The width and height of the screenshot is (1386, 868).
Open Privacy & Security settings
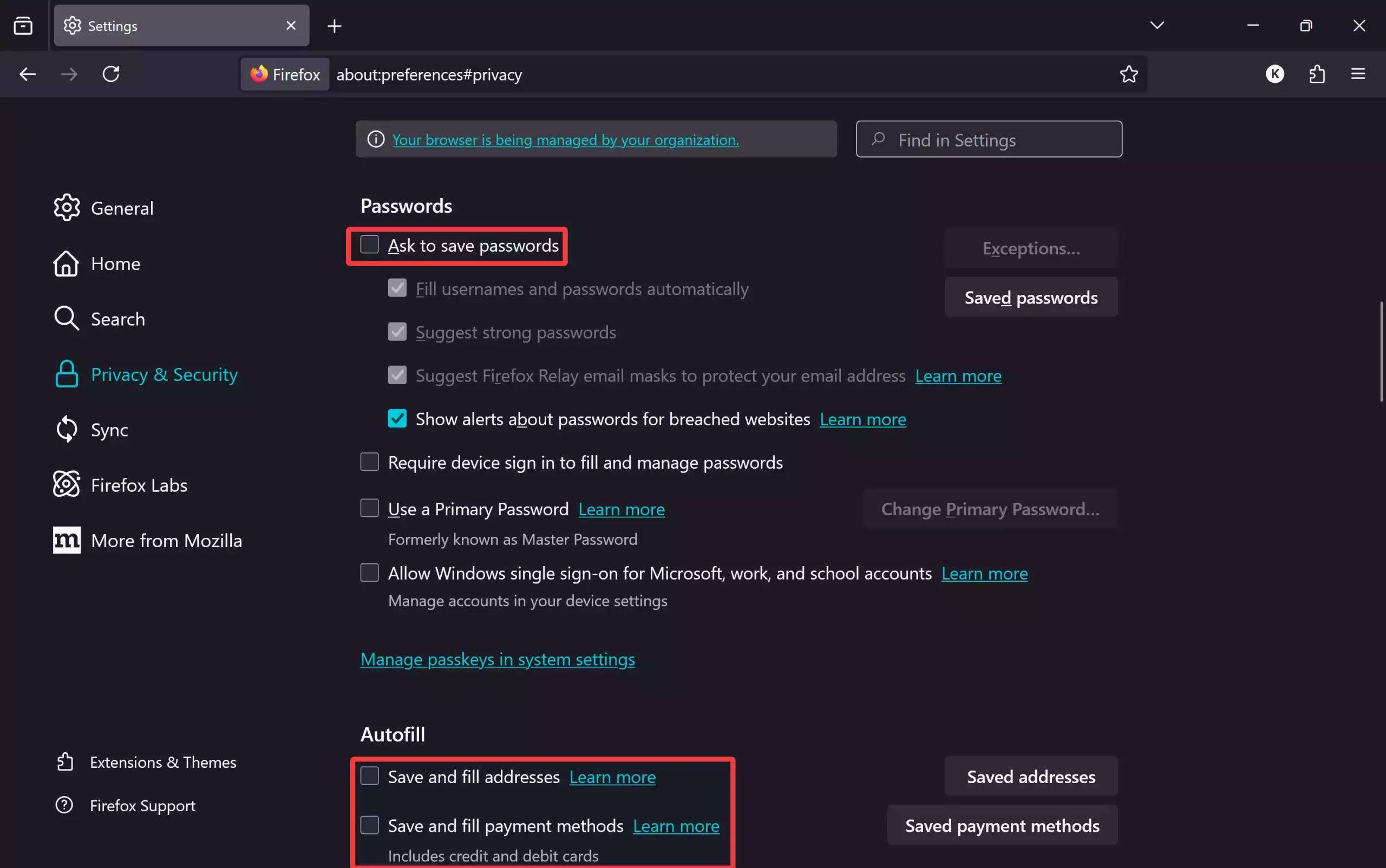[x=164, y=374]
